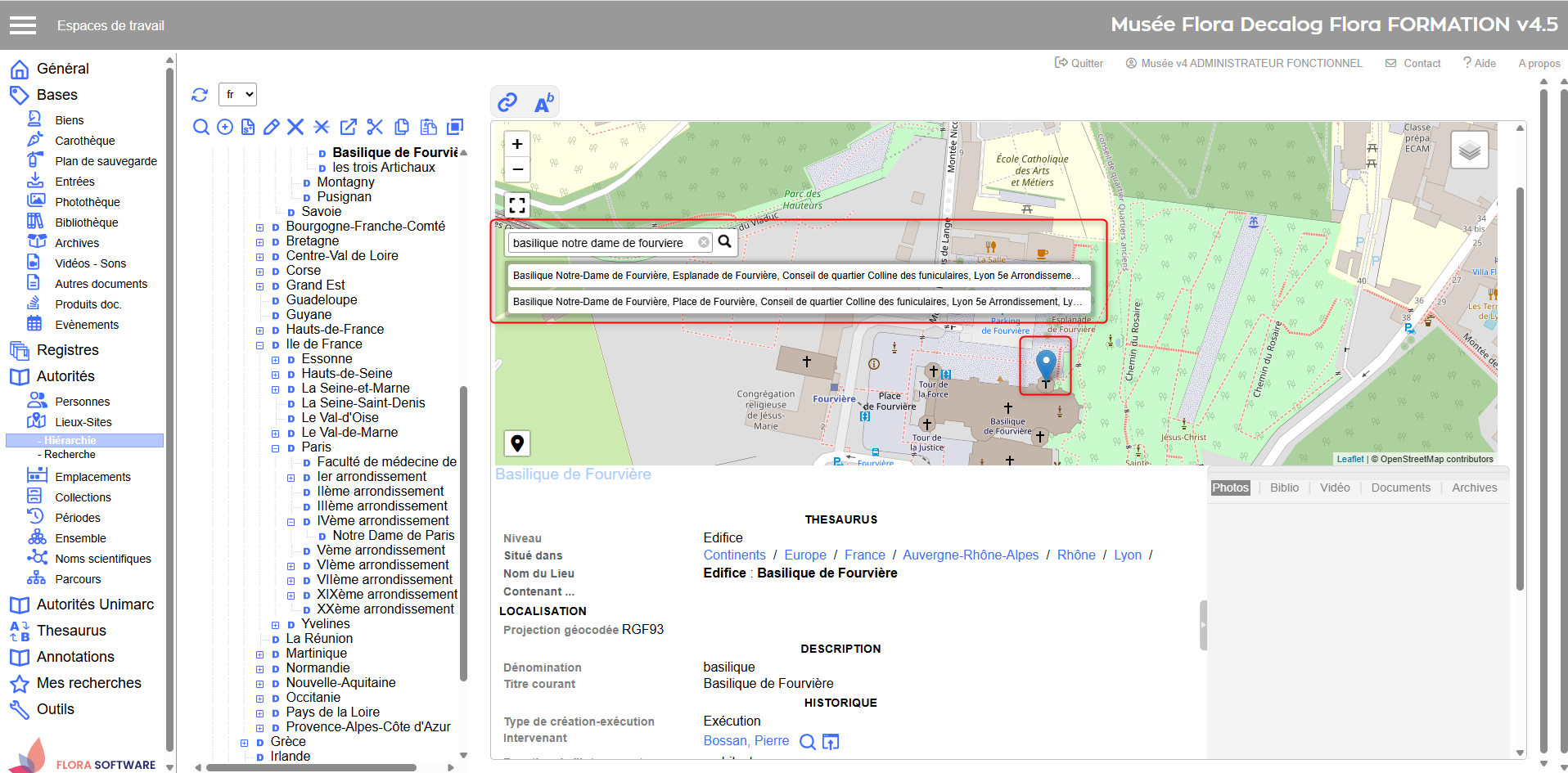Switch to the Biblio tab
The height and width of the screenshot is (773, 1568).
pyautogui.click(x=1284, y=488)
